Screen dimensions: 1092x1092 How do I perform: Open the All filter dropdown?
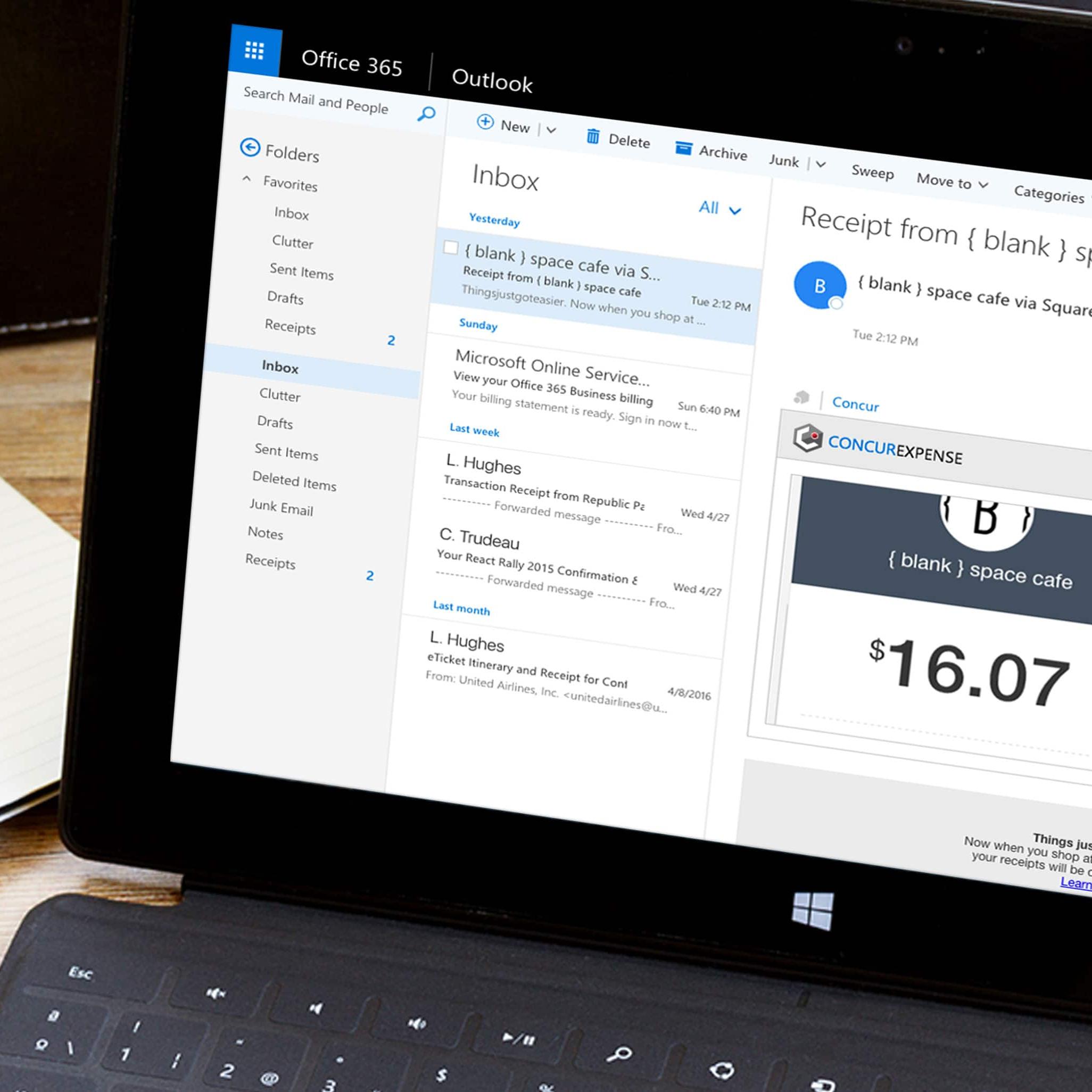(x=719, y=209)
